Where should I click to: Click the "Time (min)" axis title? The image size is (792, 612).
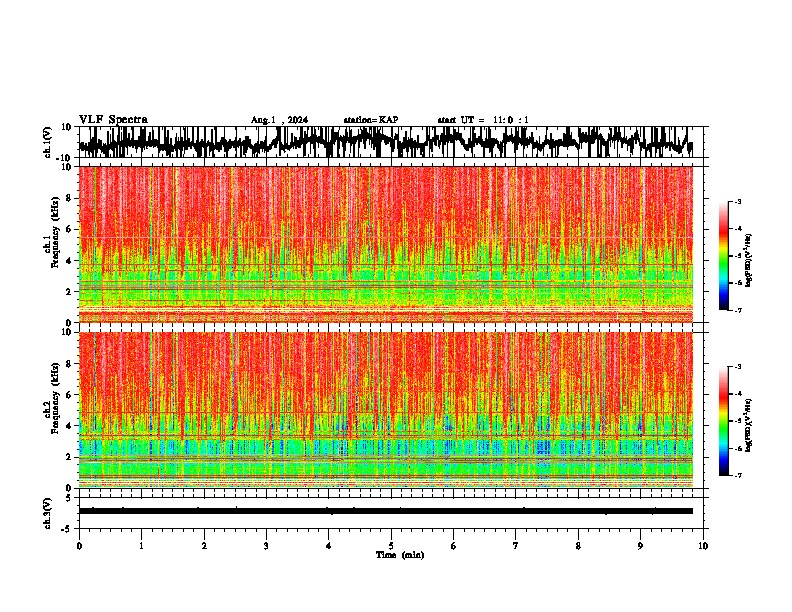click(400, 555)
